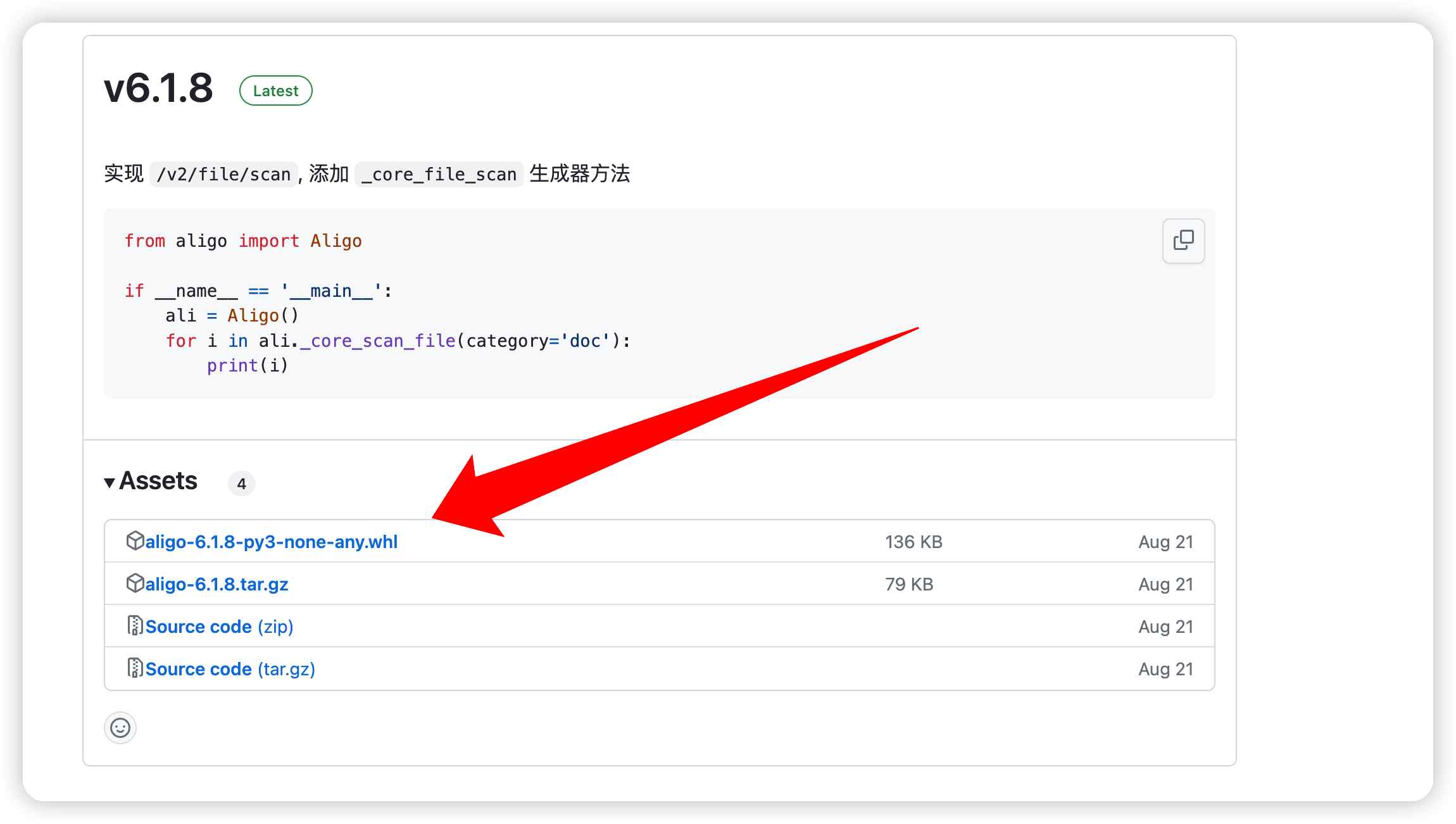Download Source code (tar.gz)
The image size is (1456, 824).
pos(230,669)
